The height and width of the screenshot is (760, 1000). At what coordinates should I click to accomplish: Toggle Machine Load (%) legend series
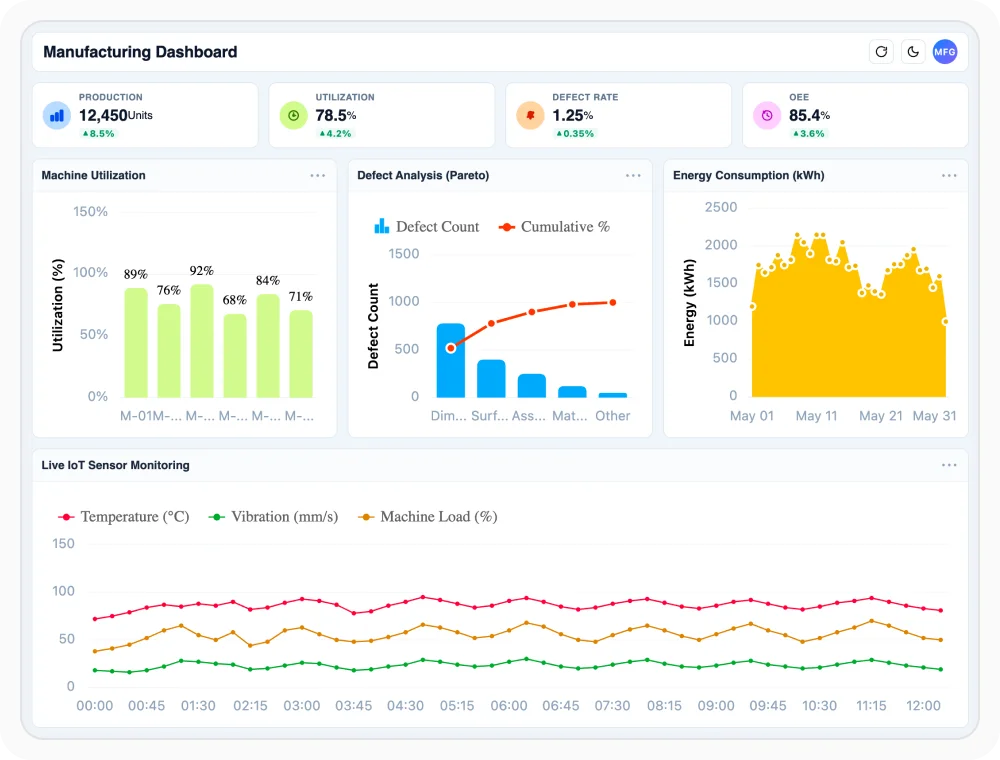427,516
